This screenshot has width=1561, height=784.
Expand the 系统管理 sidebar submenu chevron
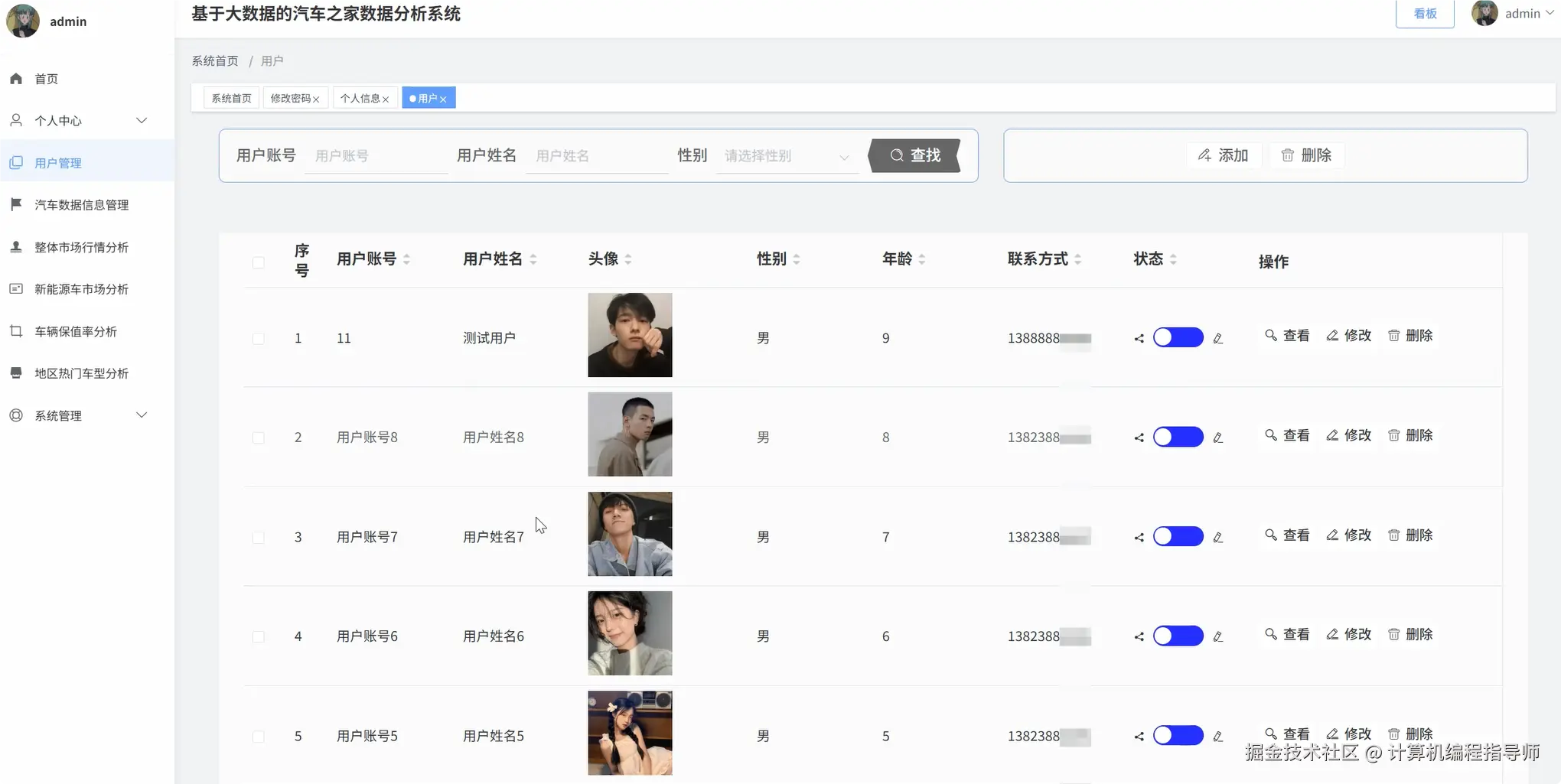pyautogui.click(x=142, y=415)
